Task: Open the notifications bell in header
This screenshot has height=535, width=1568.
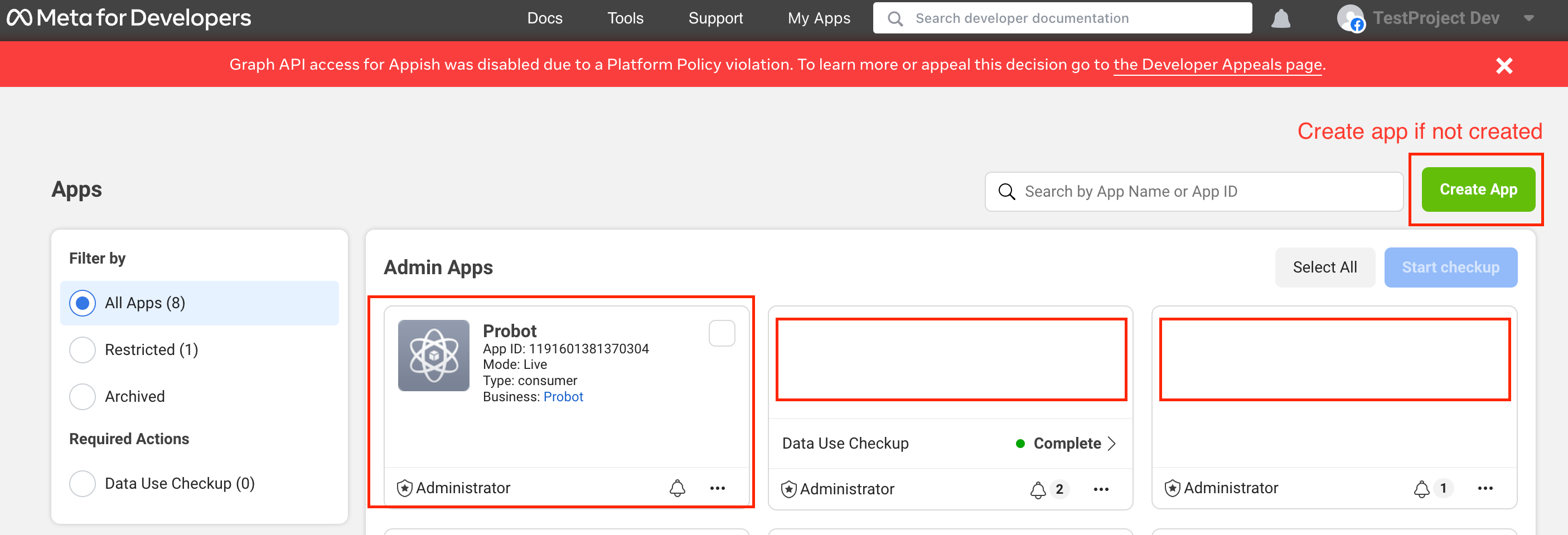Action: [x=1281, y=19]
